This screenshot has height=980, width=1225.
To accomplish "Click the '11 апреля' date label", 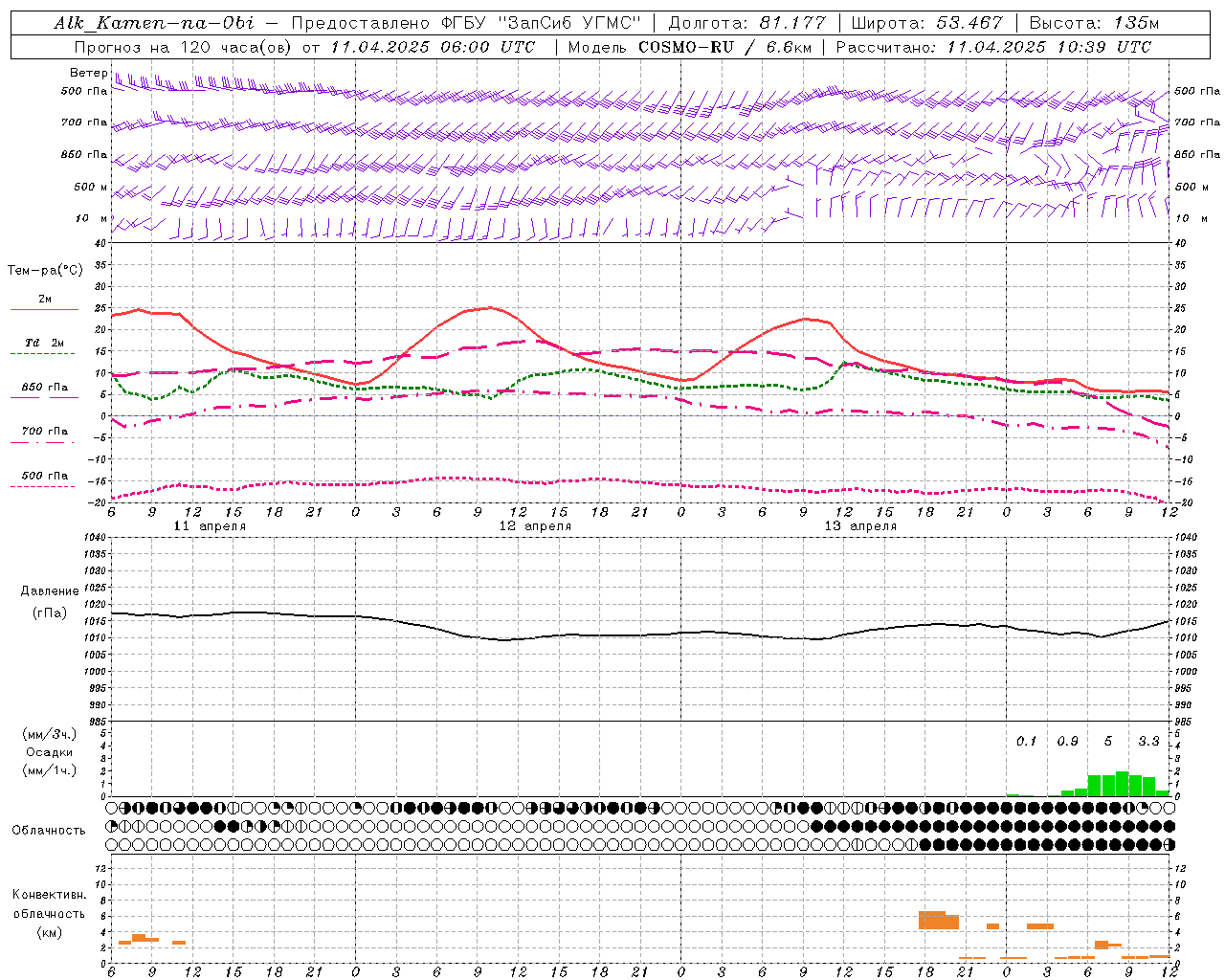I will [x=210, y=526].
